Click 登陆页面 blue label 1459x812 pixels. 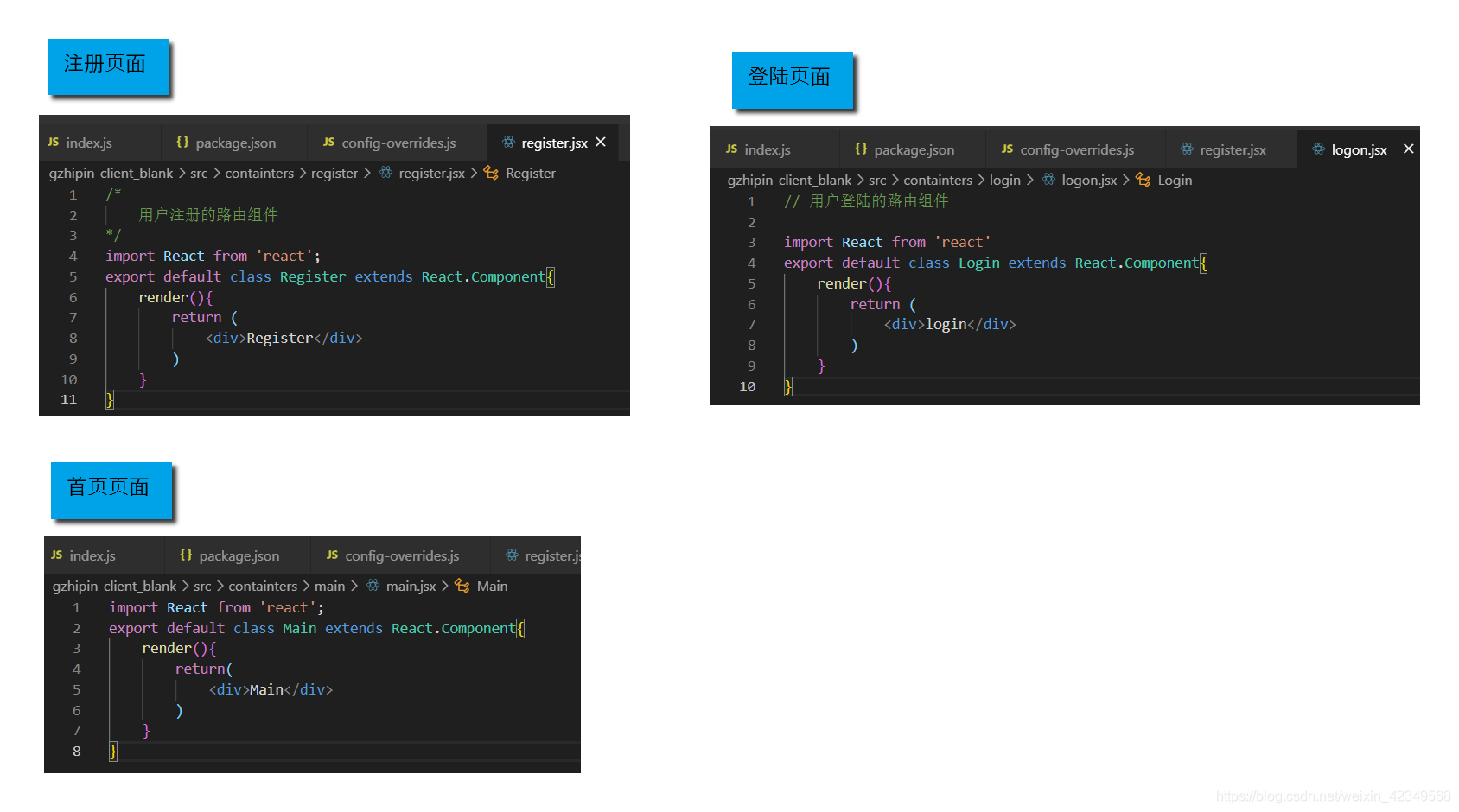pos(792,79)
